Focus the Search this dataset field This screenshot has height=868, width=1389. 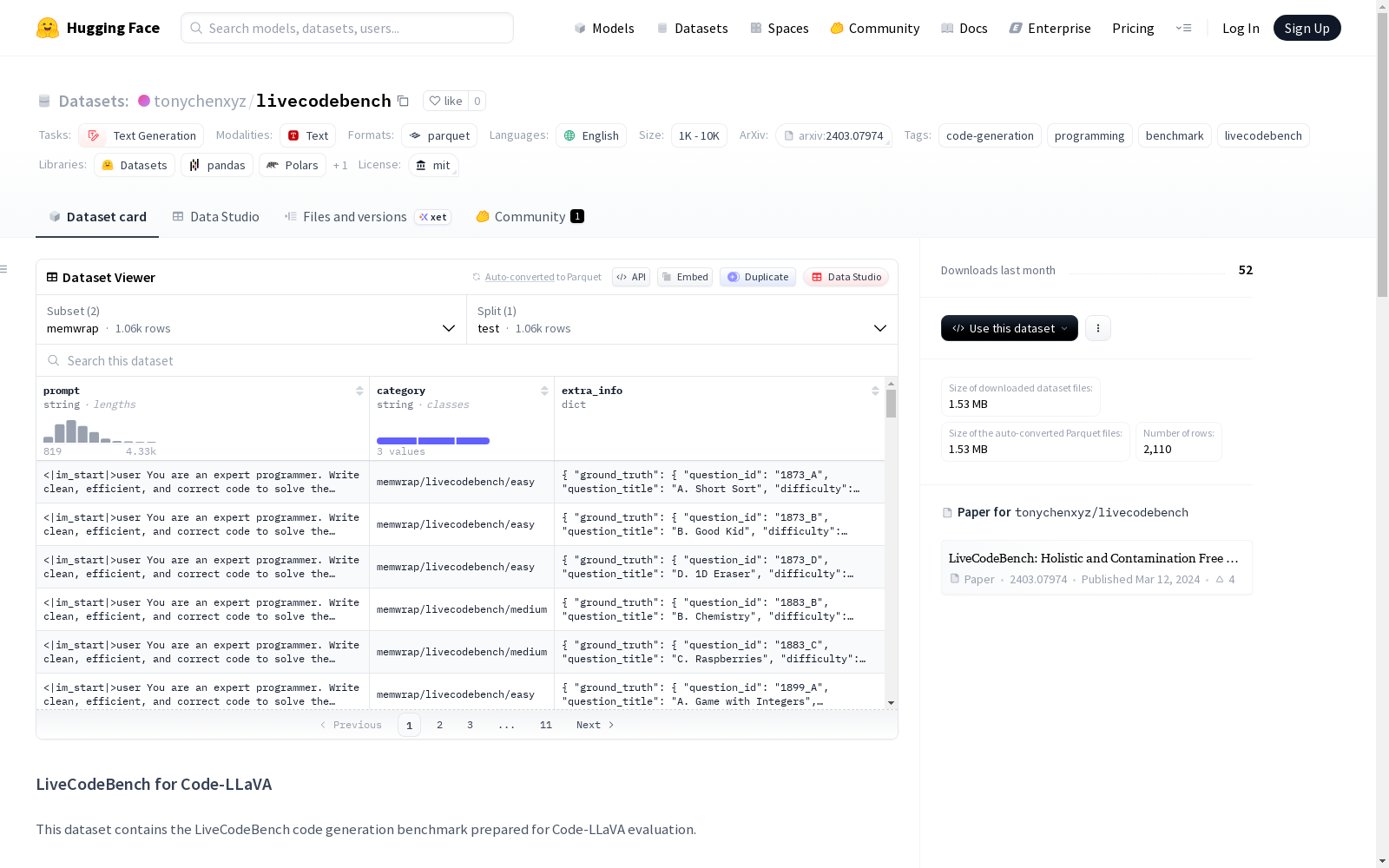tap(467, 360)
